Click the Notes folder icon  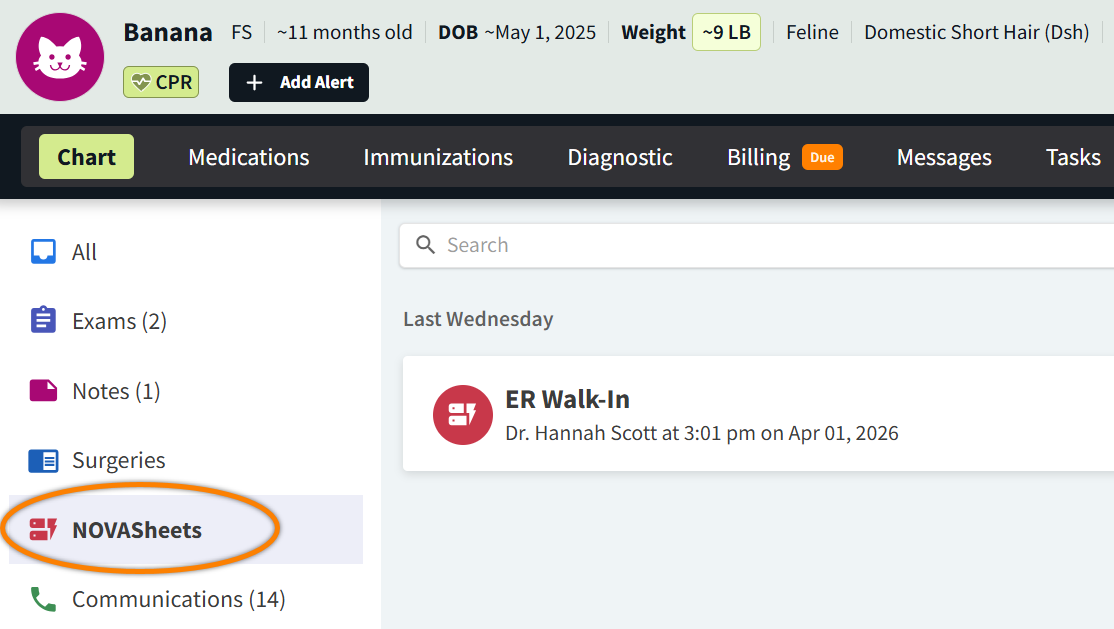(43, 391)
